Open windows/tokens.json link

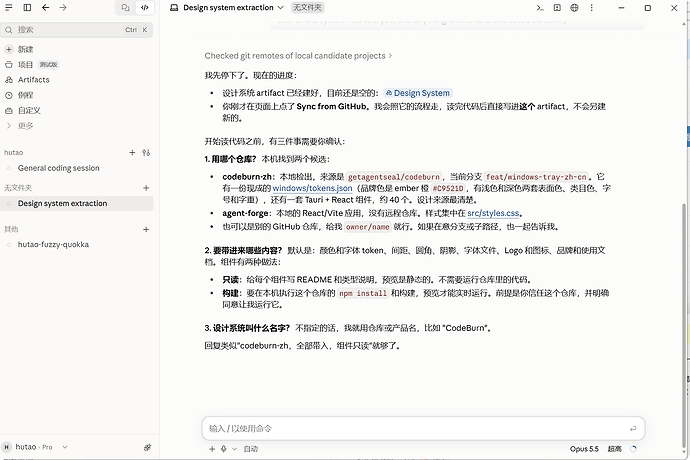click(x=312, y=188)
